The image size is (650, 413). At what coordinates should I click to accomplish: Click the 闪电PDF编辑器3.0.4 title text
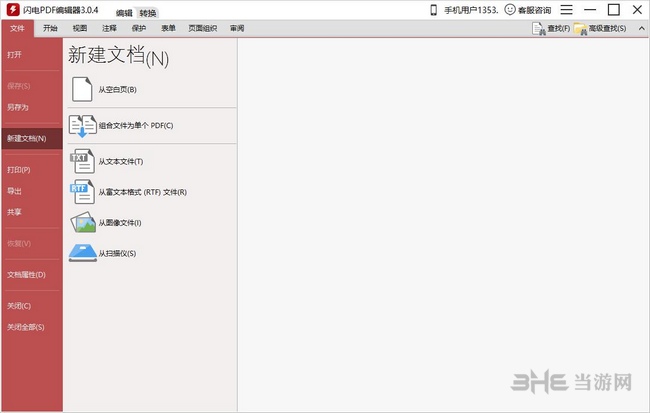[61, 10]
